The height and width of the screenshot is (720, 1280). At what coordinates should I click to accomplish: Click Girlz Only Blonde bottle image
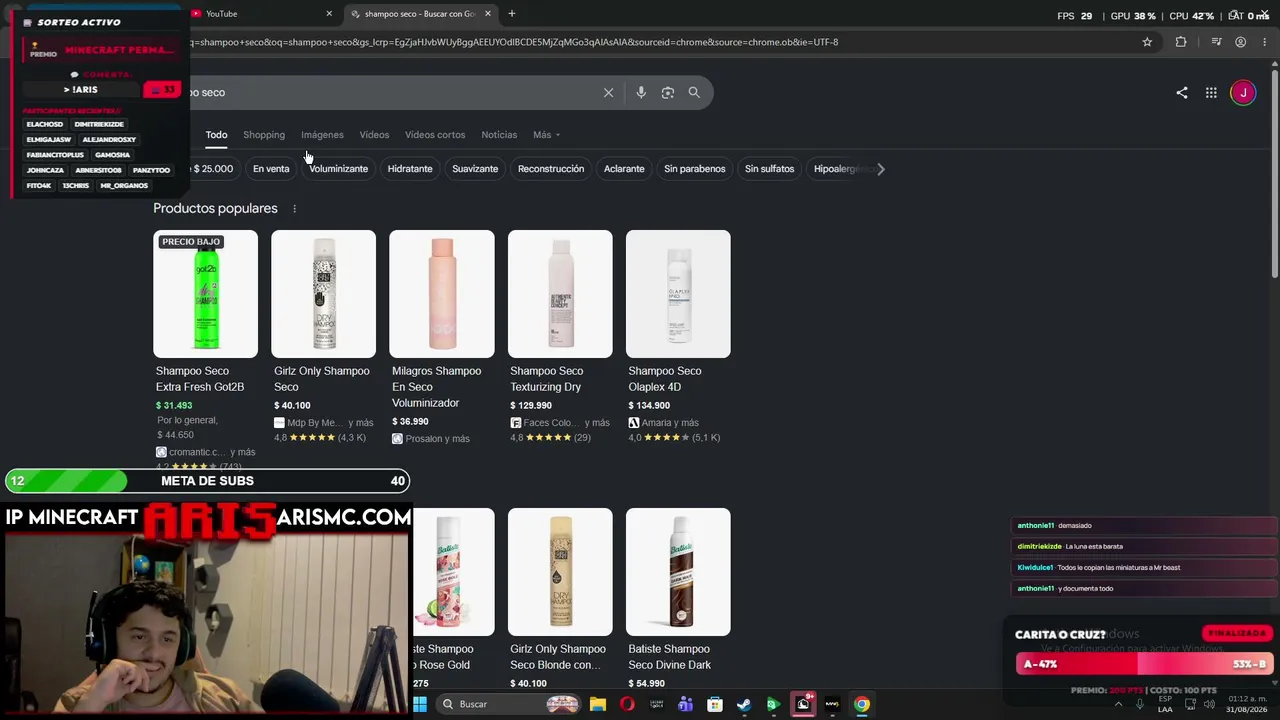[560, 572]
